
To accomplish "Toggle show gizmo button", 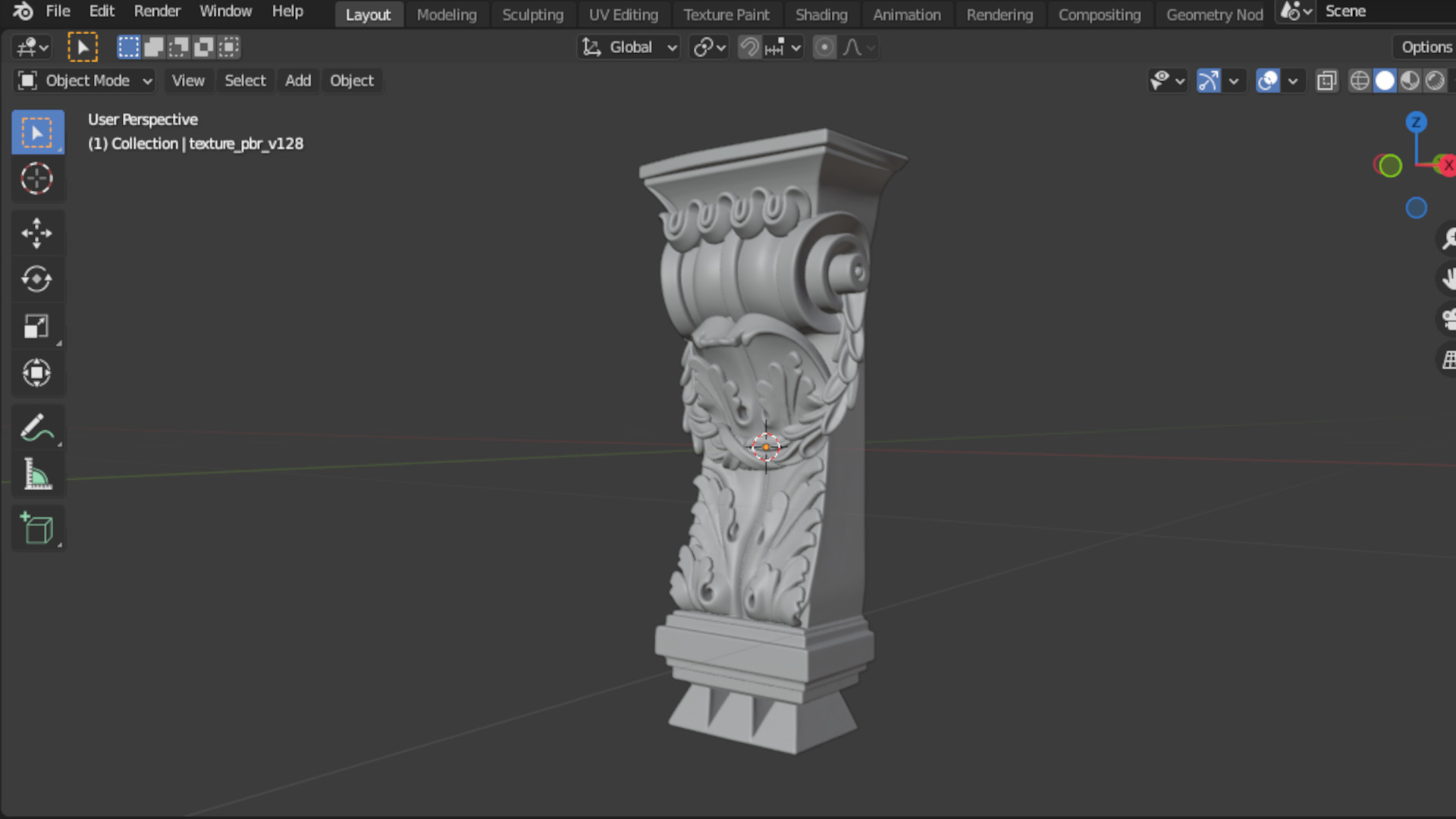I will [x=1208, y=80].
